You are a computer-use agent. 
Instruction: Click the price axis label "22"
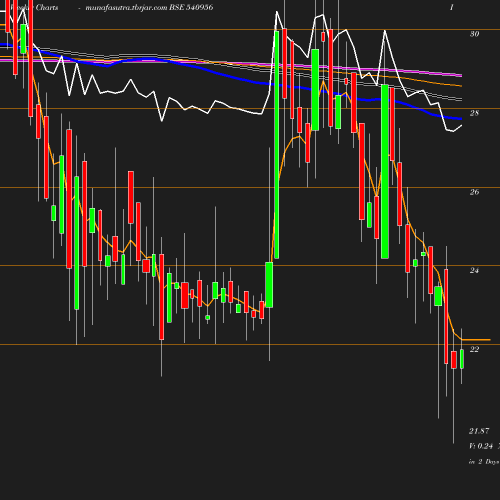pos(474,349)
